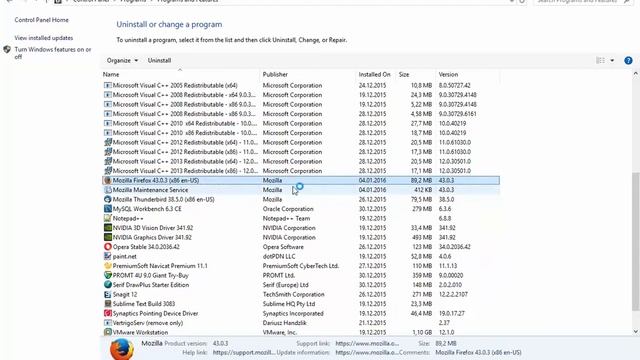Click the Sublime Text Build 3083 icon
The image size is (640, 360).
(107, 304)
